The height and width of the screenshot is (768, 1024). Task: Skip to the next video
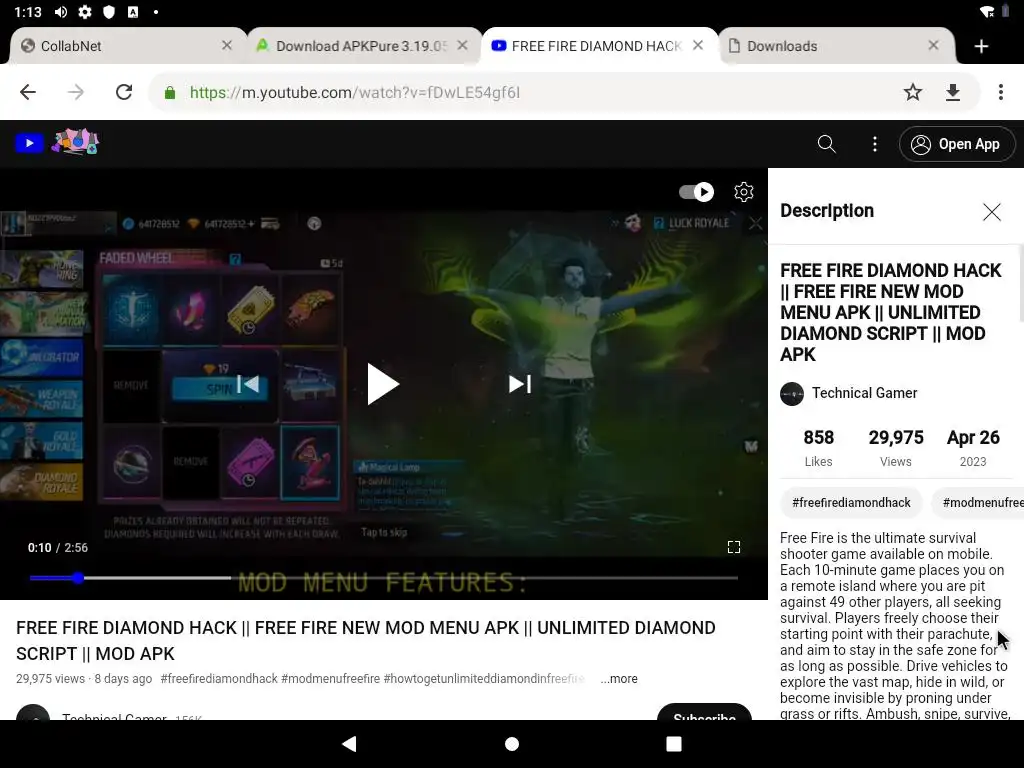pos(520,384)
